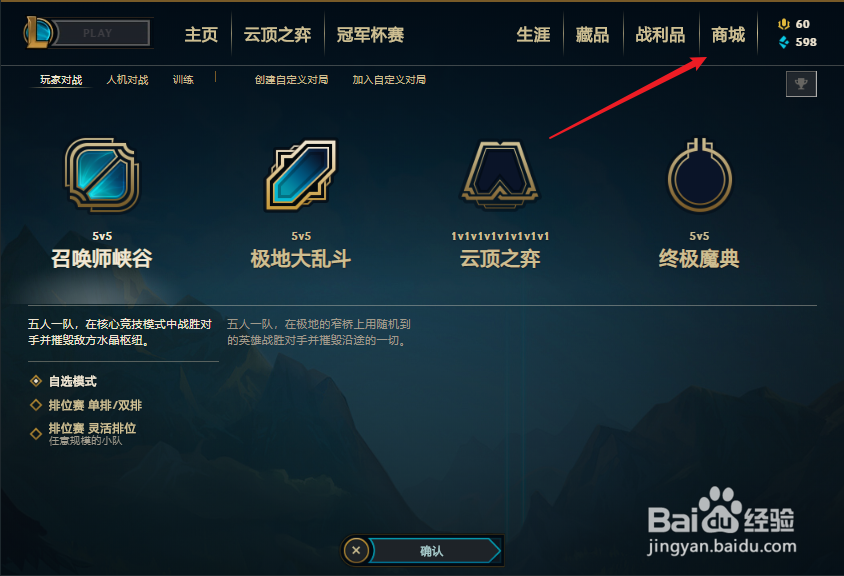
Task: Click the gold RP coin balance icon
Action: (x=784, y=24)
